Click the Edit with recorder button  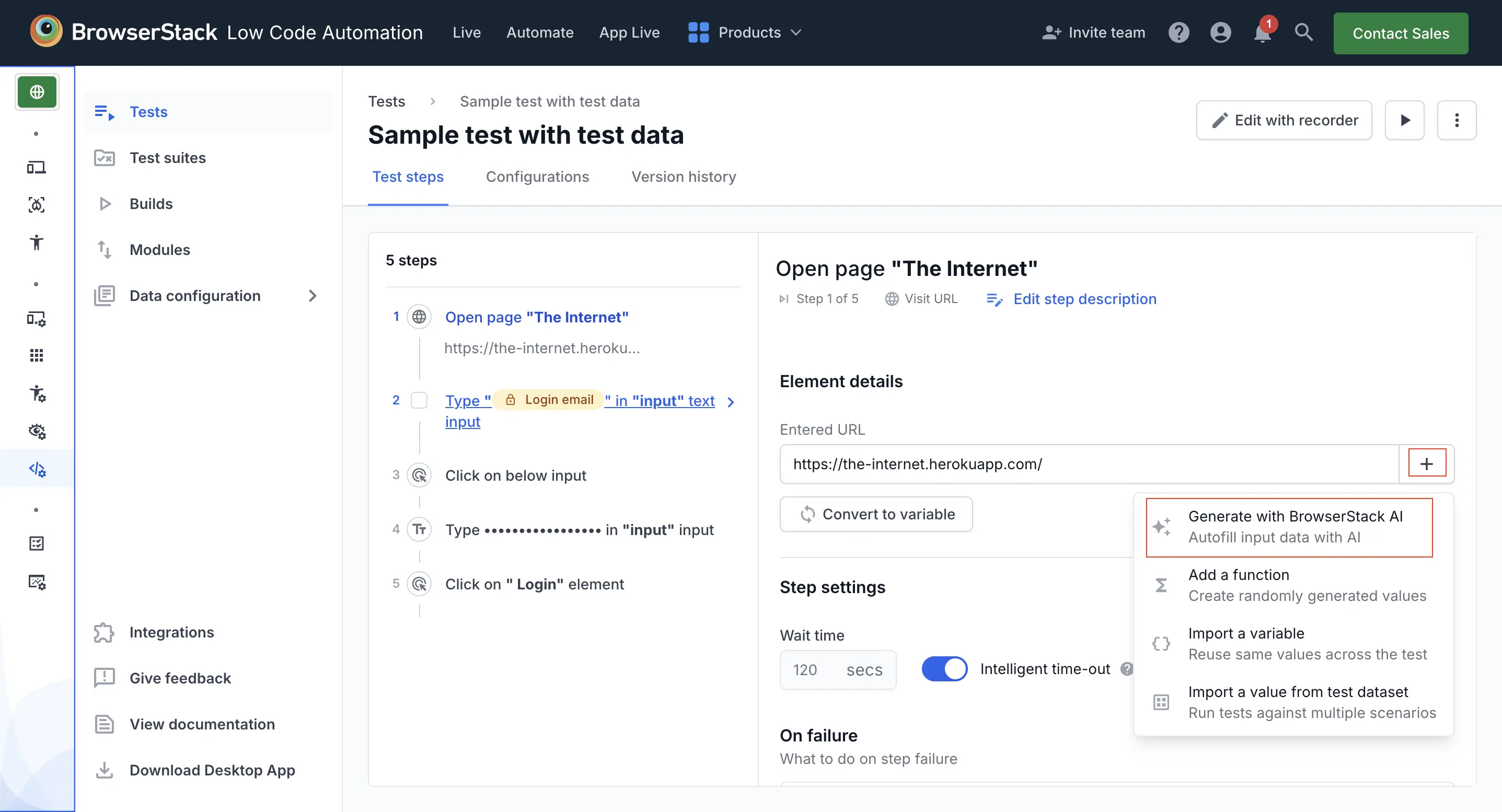[1285, 119]
